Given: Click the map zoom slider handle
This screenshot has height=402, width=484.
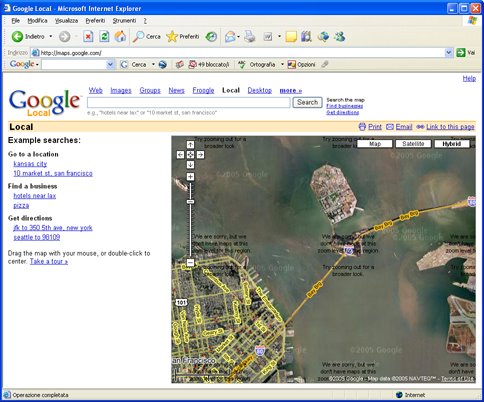Looking at the screenshot, I should pos(190,202).
